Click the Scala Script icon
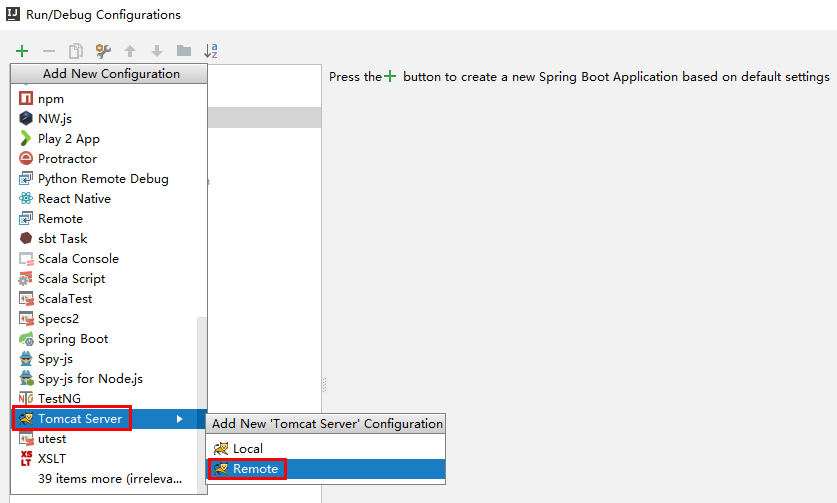The width and height of the screenshot is (837, 503). pyautogui.click(x=26, y=278)
